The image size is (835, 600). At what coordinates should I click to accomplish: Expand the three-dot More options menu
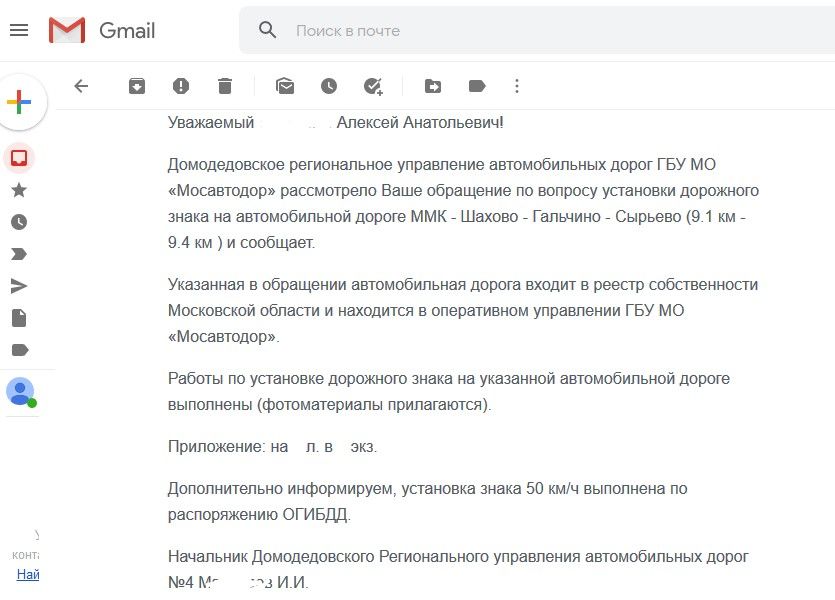pyautogui.click(x=517, y=86)
